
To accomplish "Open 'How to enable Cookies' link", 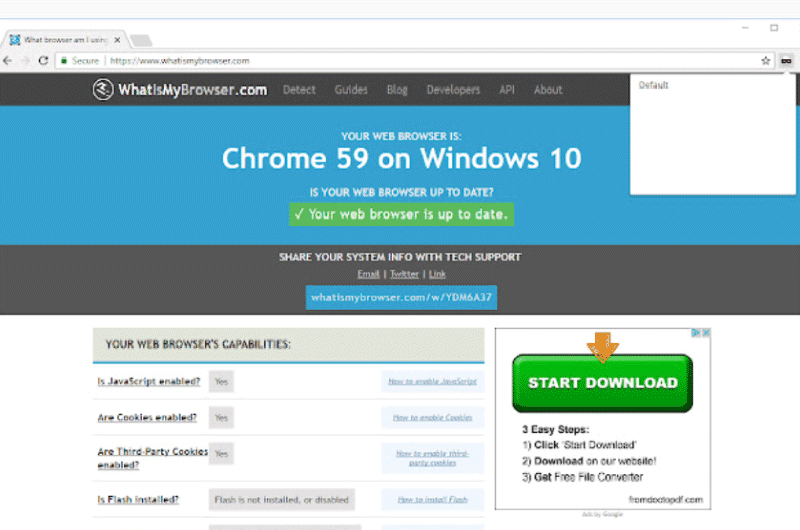I will click(432, 417).
